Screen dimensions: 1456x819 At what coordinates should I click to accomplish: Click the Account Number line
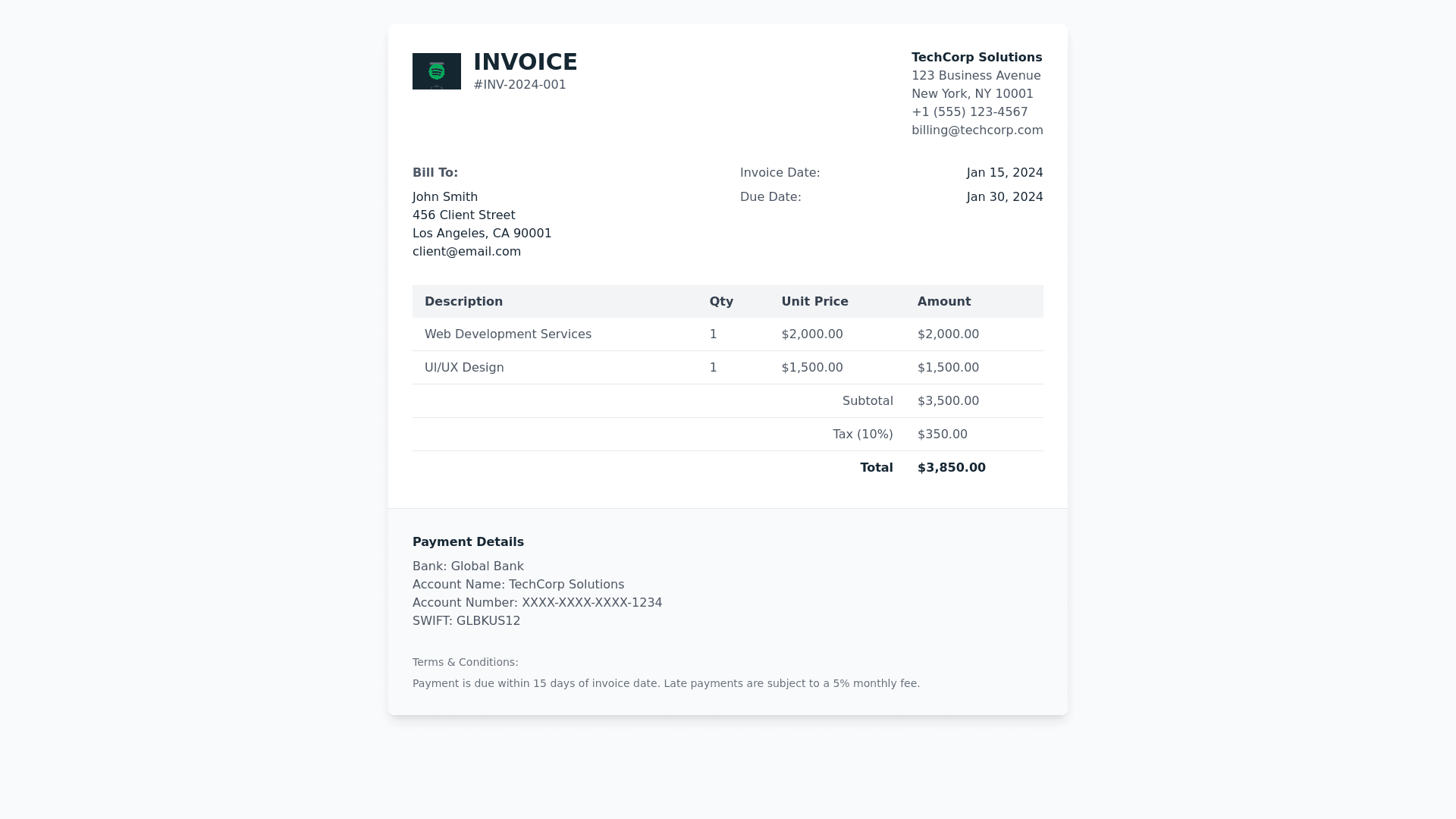click(x=537, y=603)
